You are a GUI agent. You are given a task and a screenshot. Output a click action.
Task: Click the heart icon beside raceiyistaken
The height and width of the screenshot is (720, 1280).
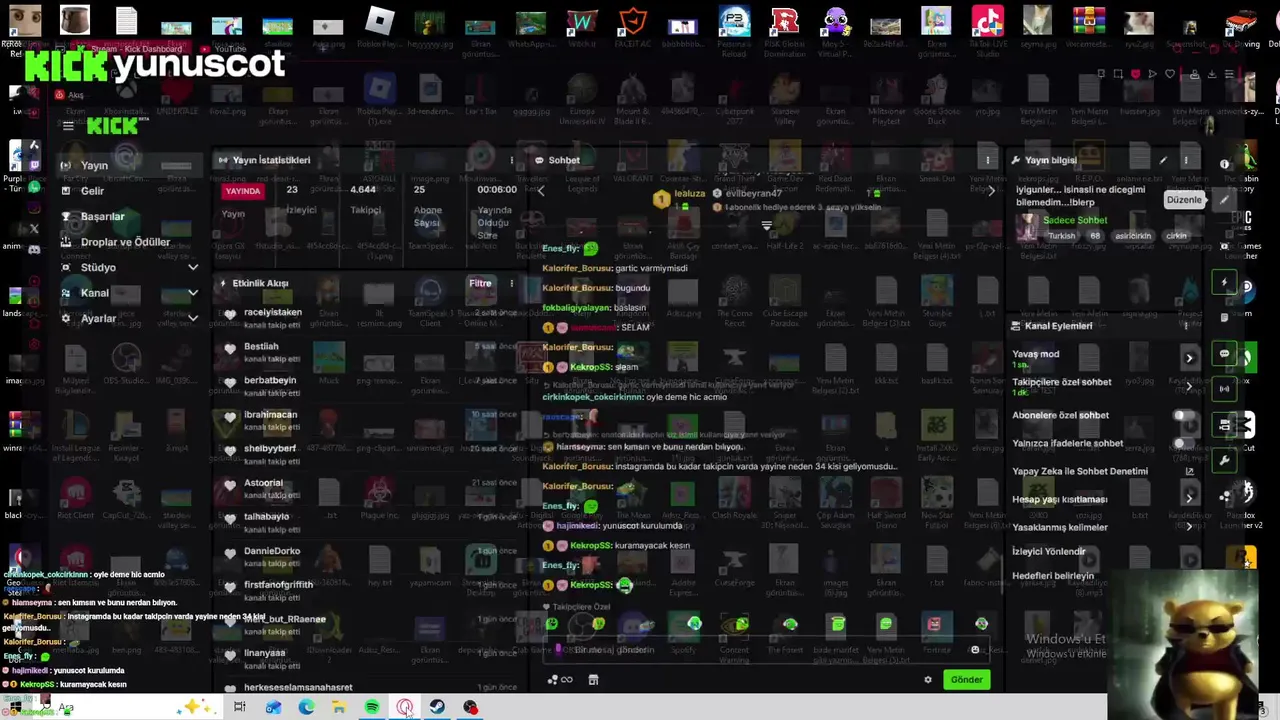[230, 314]
